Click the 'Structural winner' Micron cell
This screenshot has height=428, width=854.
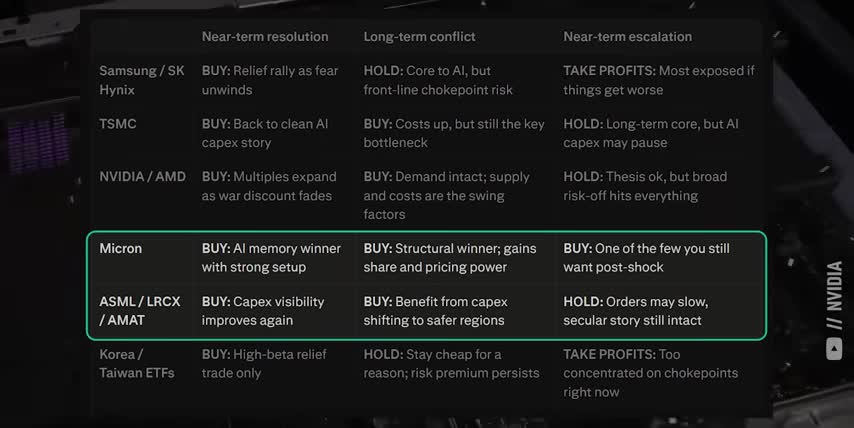(449, 258)
